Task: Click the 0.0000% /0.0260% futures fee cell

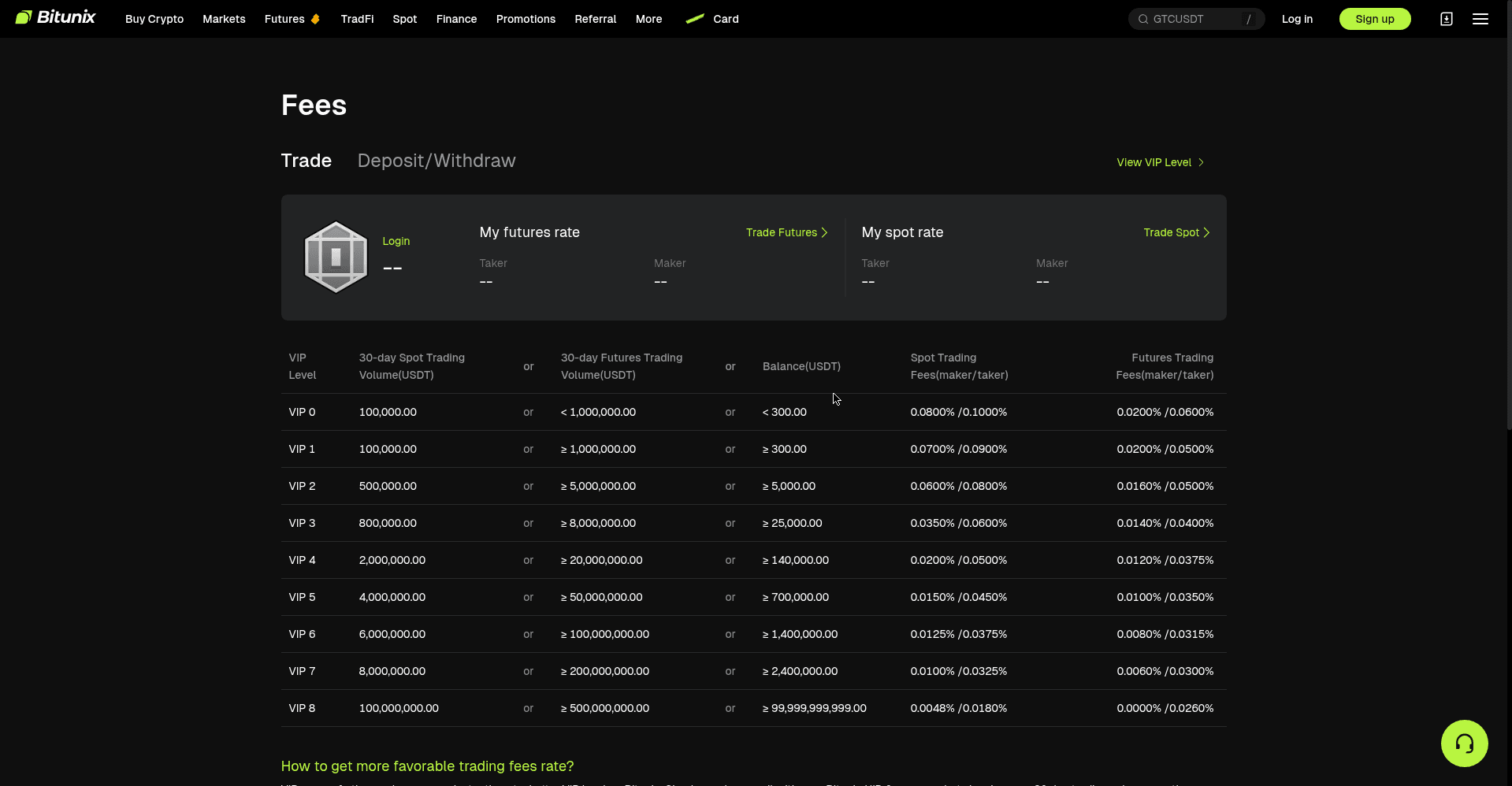Action: (1165, 708)
